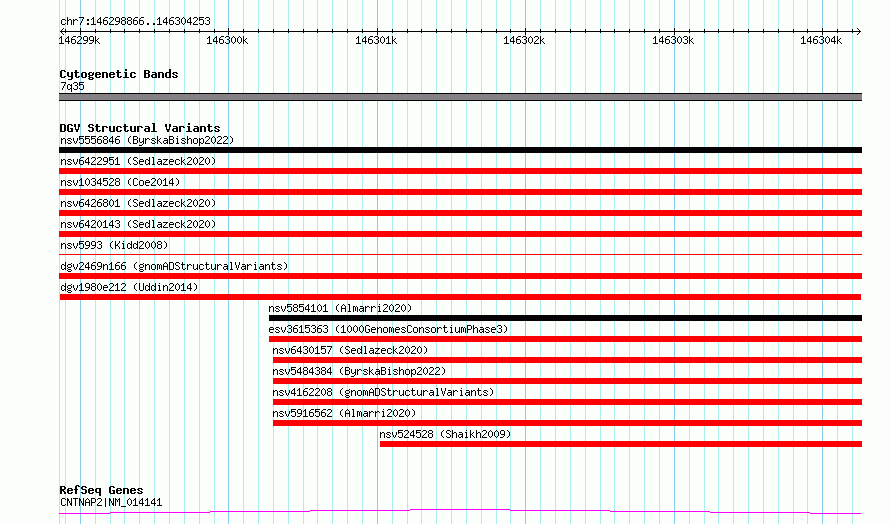Click the red bar under nsv6420143
The image size is (890, 524).
[460, 234]
